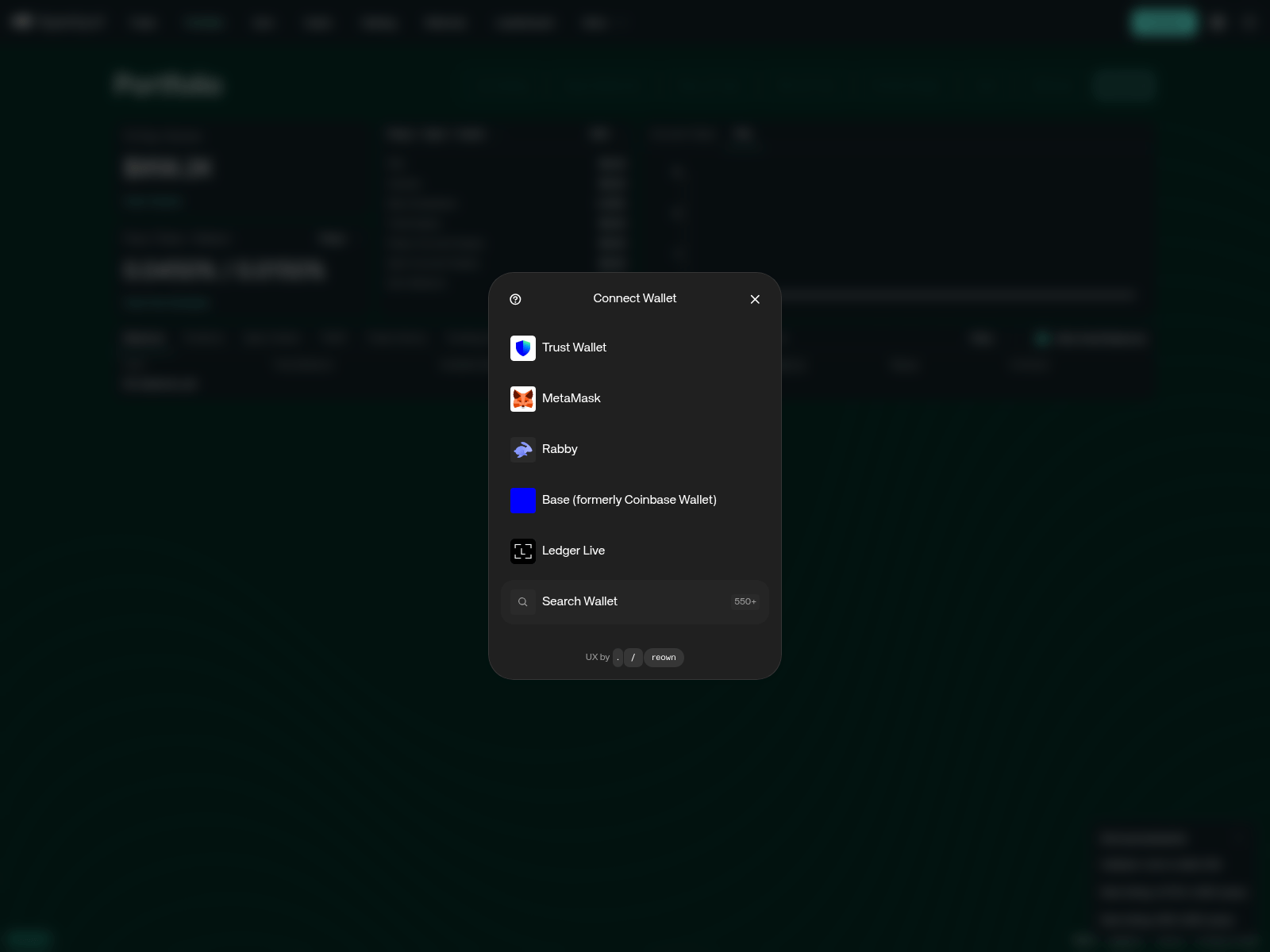Open the reown link in the footer
Image resolution: width=1270 pixels, height=952 pixels.
(664, 657)
